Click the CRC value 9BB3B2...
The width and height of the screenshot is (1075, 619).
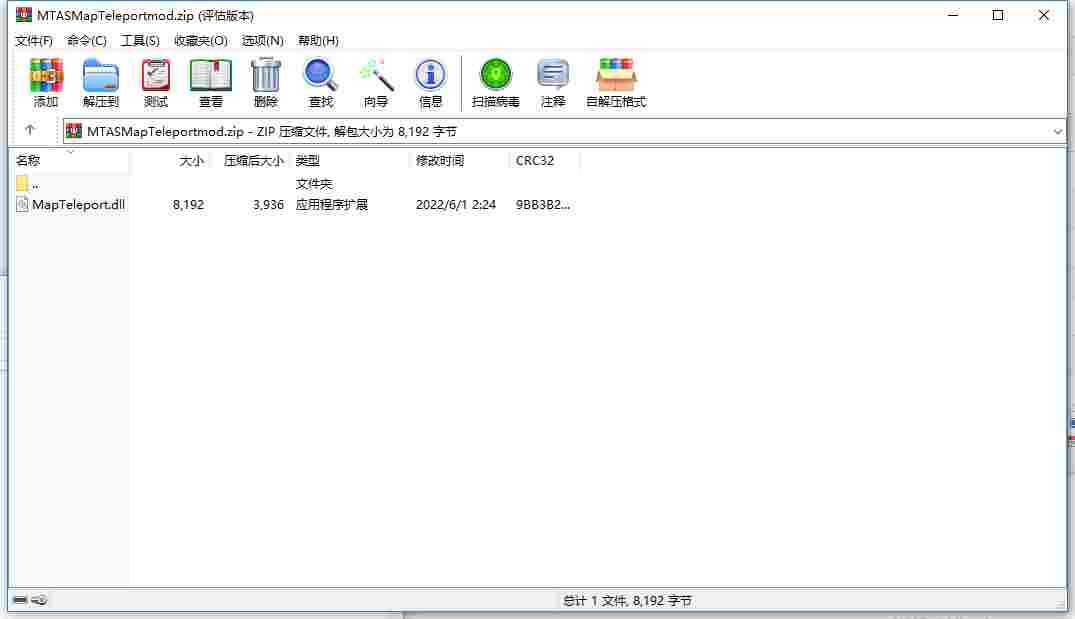coord(542,204)
